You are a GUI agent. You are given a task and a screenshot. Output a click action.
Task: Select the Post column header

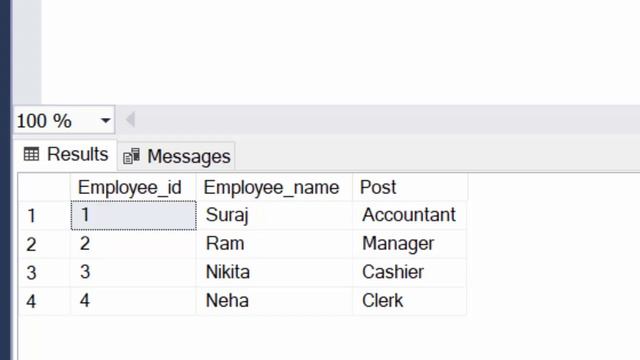point(410,187)
